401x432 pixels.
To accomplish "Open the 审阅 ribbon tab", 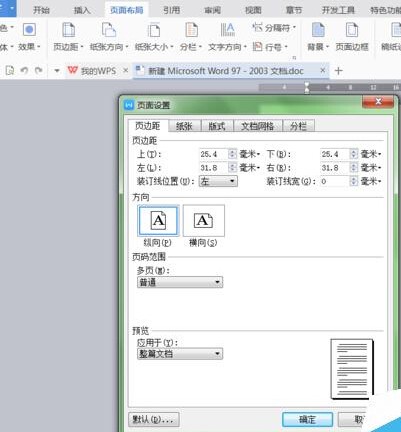I will pos(213,10).
